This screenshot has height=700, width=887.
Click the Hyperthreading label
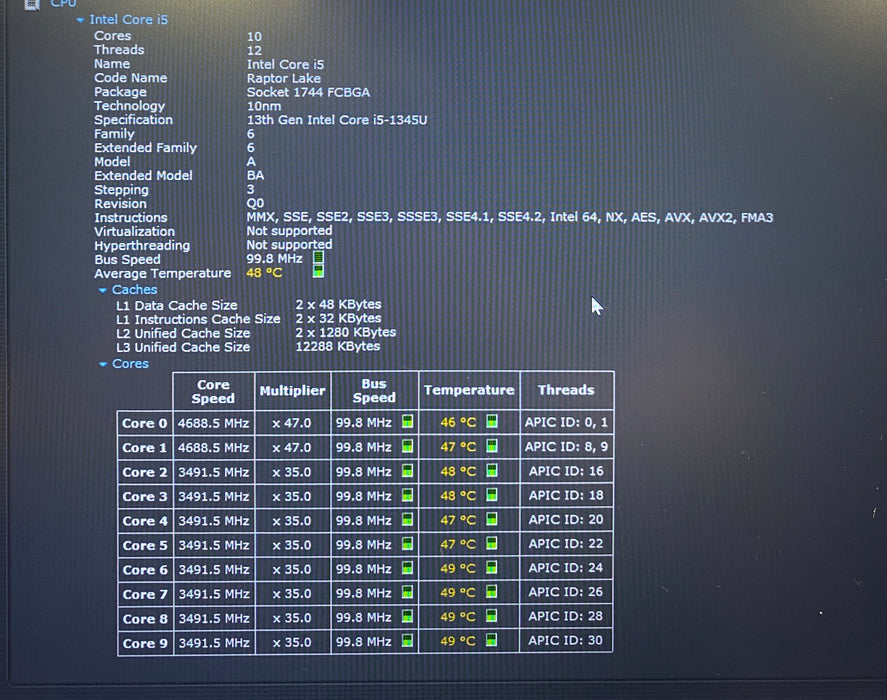[142, 246]
